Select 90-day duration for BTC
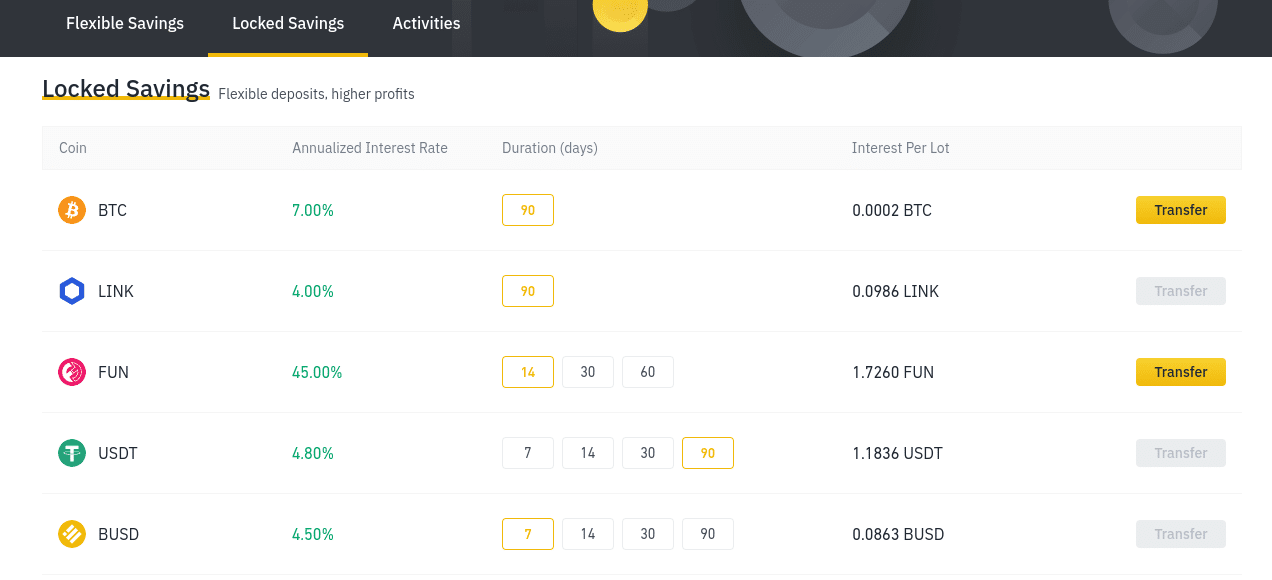This screenshot has width=1272, height=580. coord(528,210)
